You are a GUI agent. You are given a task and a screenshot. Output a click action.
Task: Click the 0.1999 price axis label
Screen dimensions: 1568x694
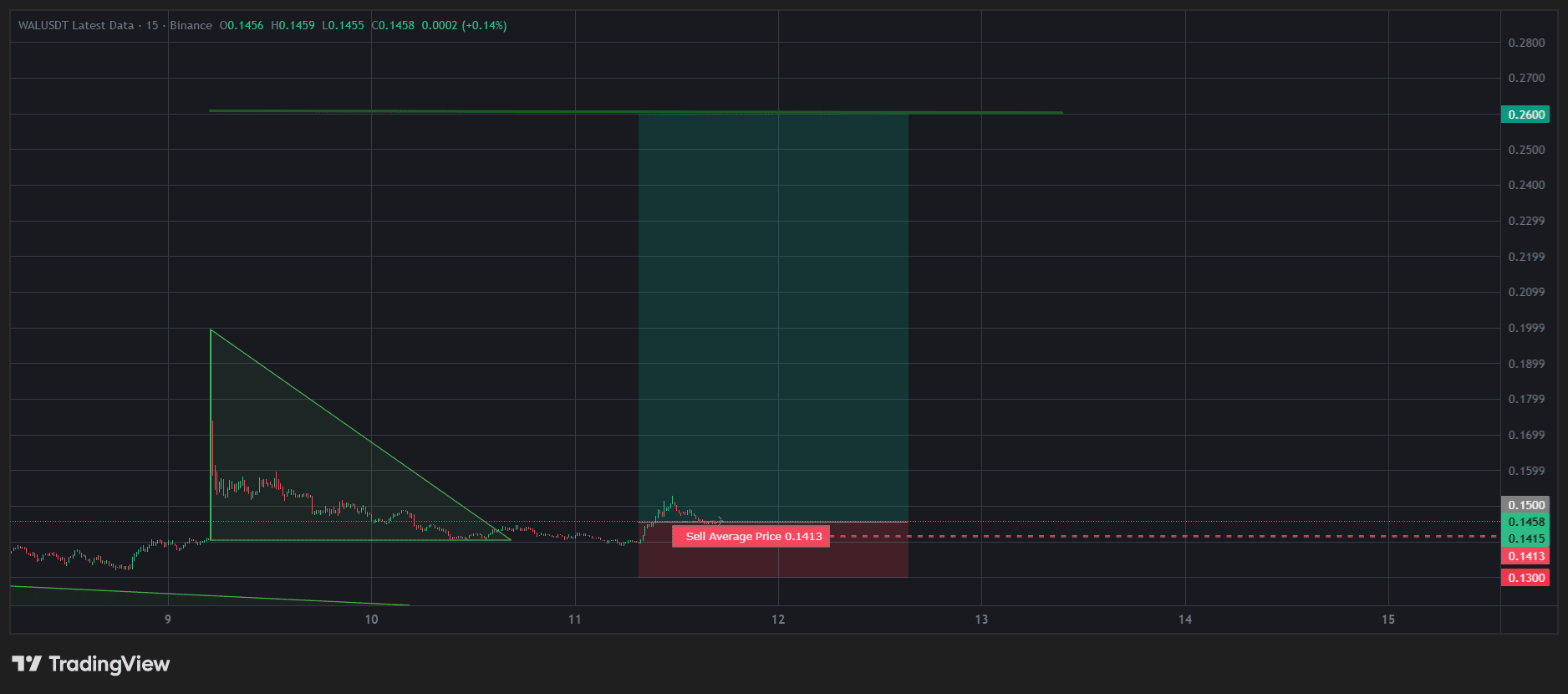point(1526,328)
